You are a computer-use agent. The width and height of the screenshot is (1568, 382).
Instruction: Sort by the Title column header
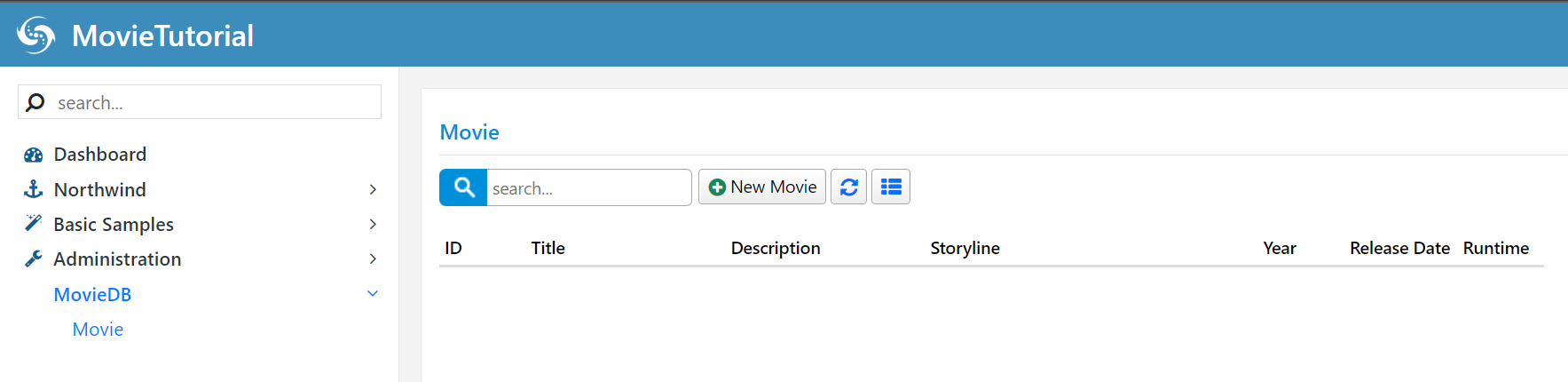tap(548, 249)
